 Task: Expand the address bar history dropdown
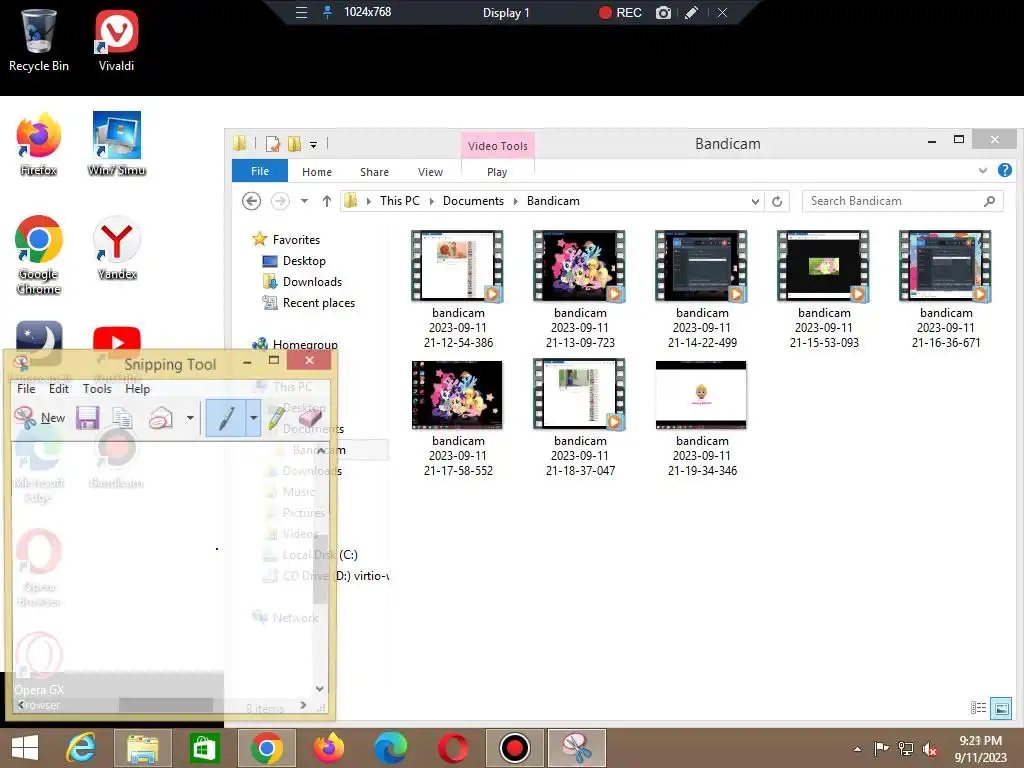(755, 201)
